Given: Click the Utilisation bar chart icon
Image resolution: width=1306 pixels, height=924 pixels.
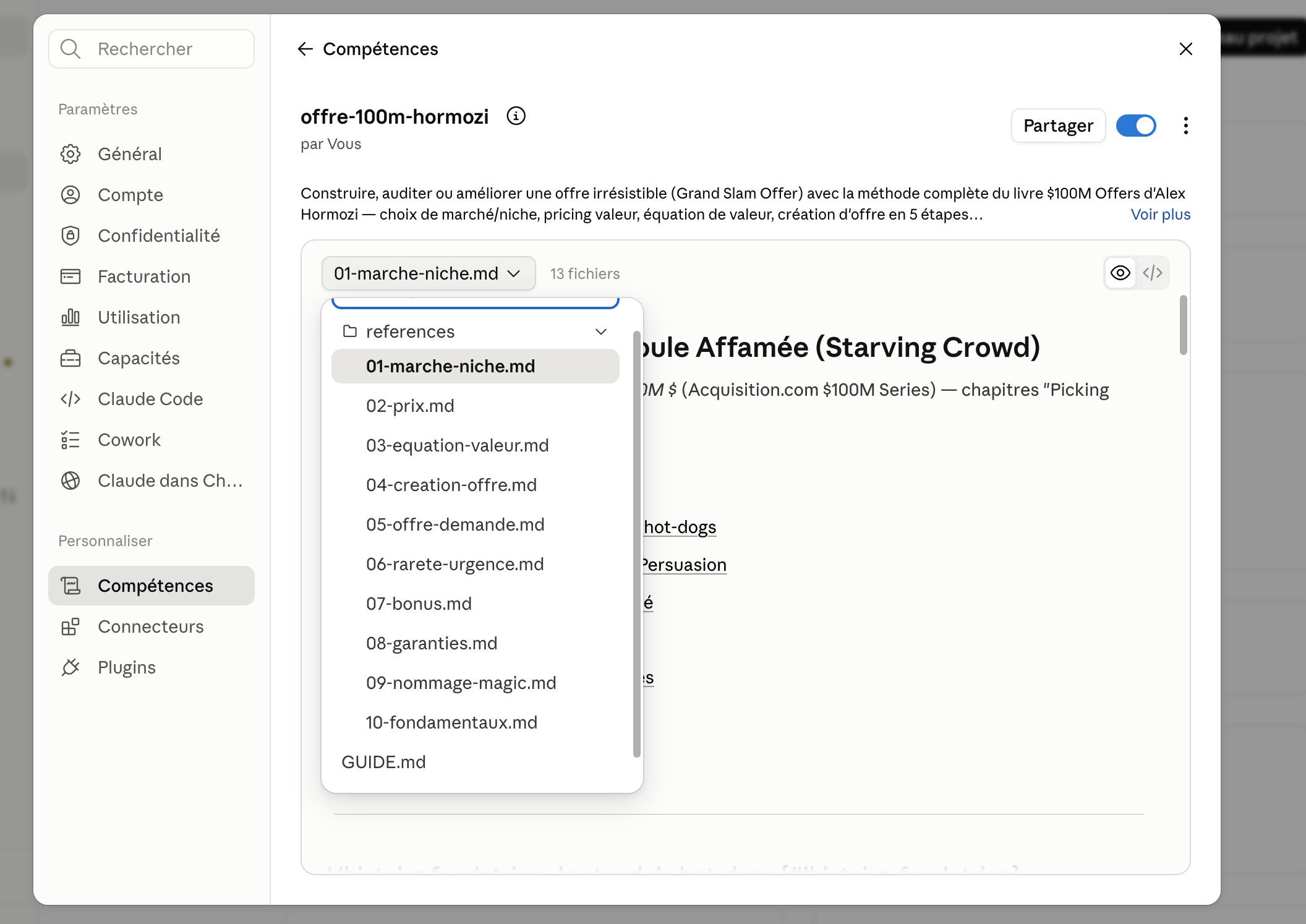Looking at the screenshot, I should coord(70,317).
